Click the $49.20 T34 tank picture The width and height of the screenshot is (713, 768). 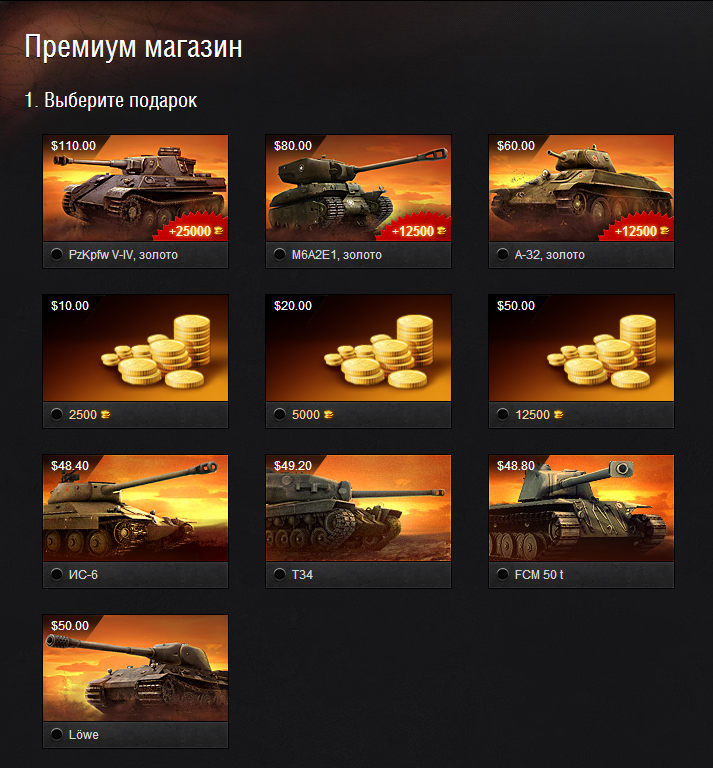tap(358, 508)
